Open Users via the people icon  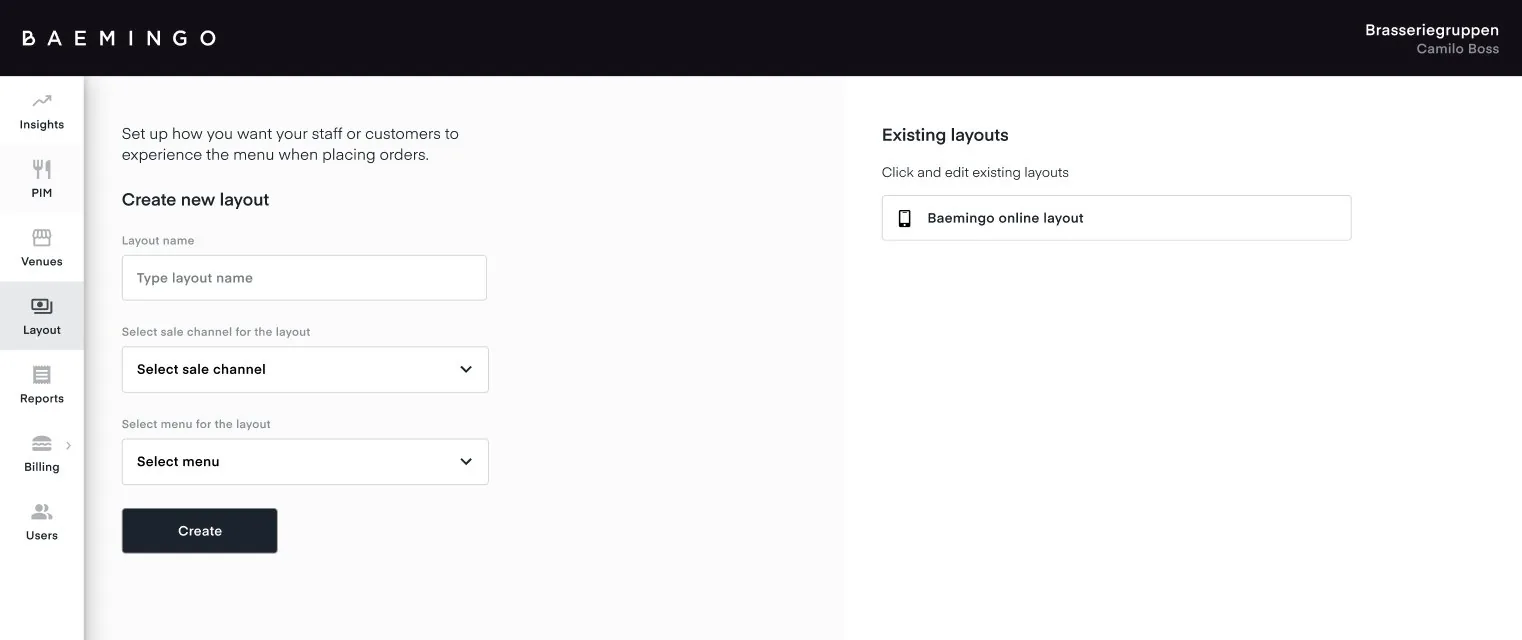point(42,512)
